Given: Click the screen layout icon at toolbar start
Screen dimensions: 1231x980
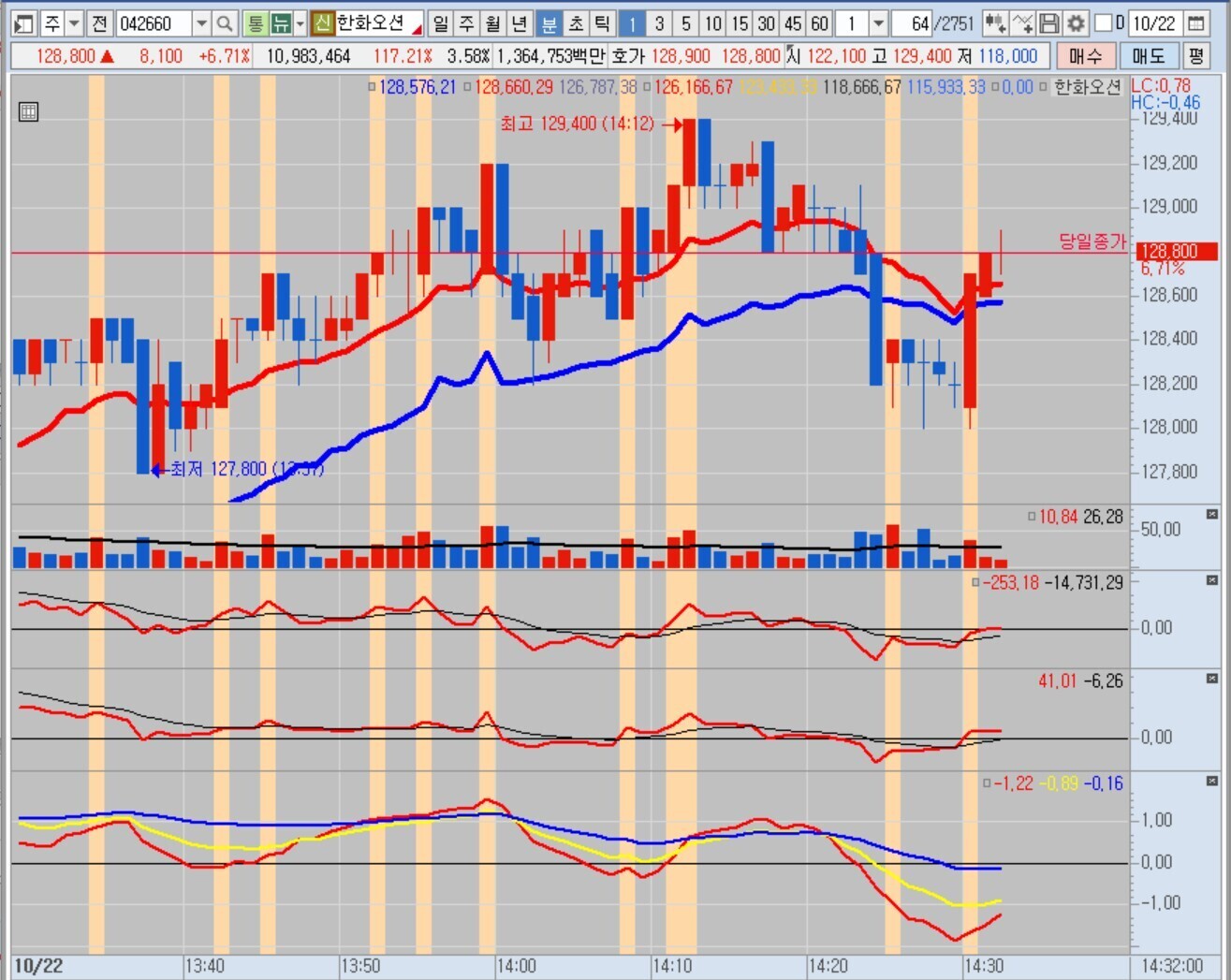Looking at the screenshot, I should pyautogui.click(x=25, y=23).
